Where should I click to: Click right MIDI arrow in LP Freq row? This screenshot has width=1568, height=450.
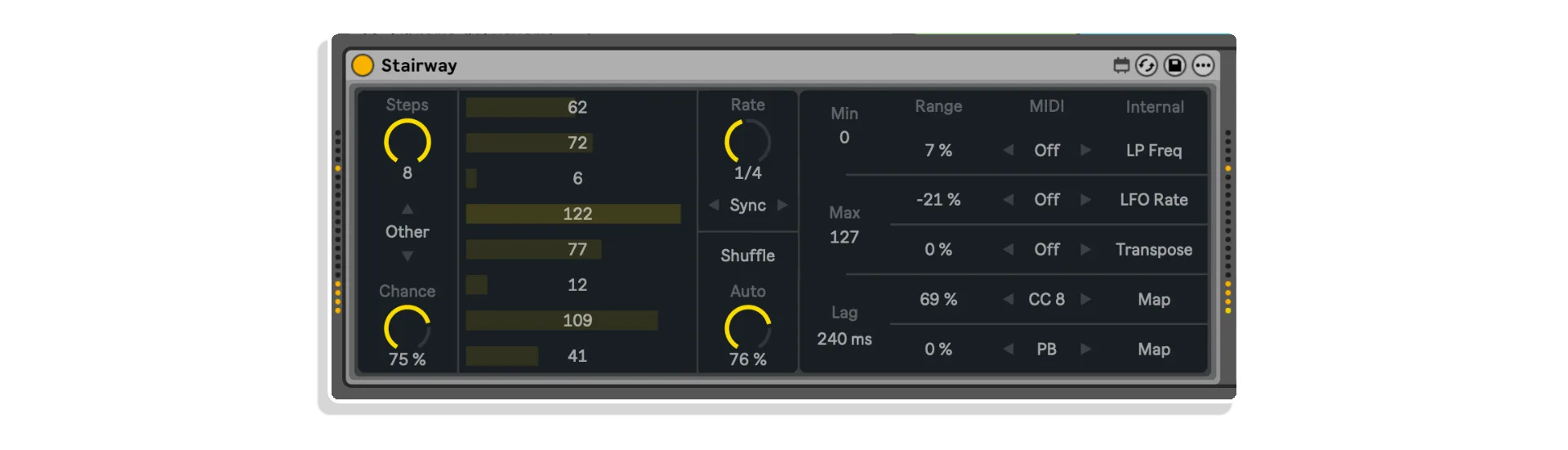[1085, 150]
